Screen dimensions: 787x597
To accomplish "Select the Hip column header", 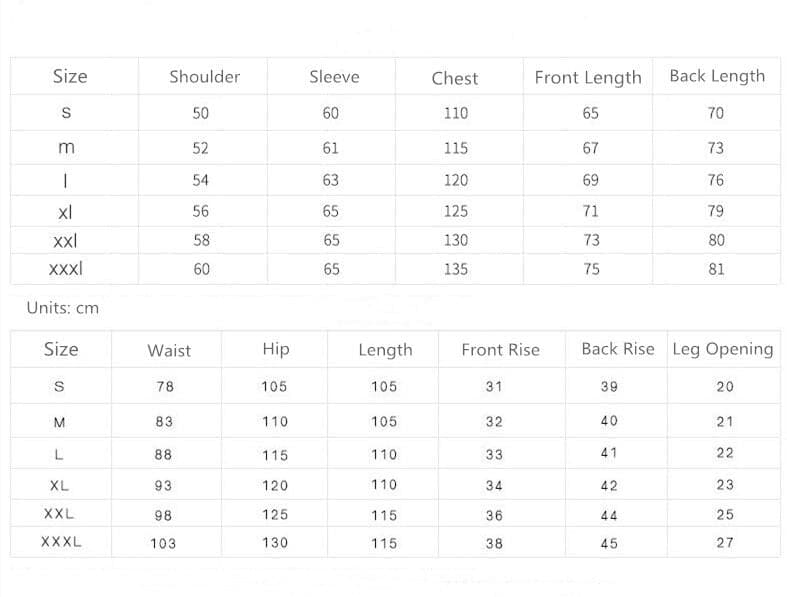I will point(275,349).
